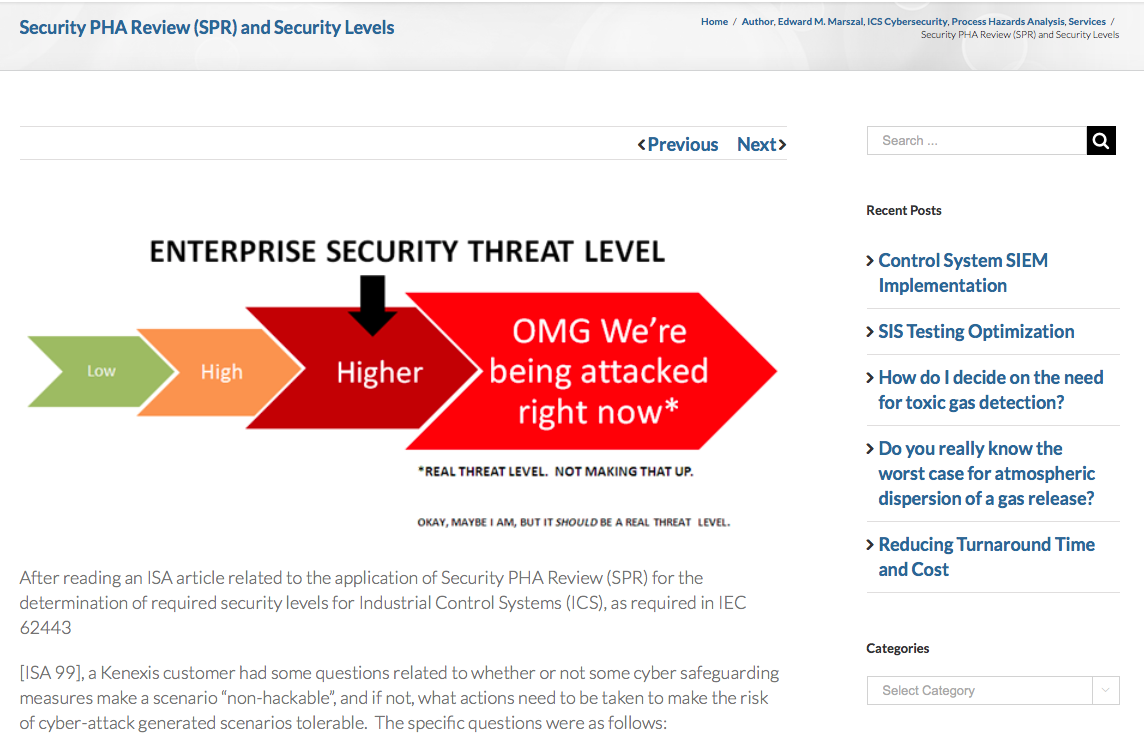The width and height of the screenshot is (1144, 744).
Task: Open ICS Cybersecurity breadcrumb category
Action: 907,22
